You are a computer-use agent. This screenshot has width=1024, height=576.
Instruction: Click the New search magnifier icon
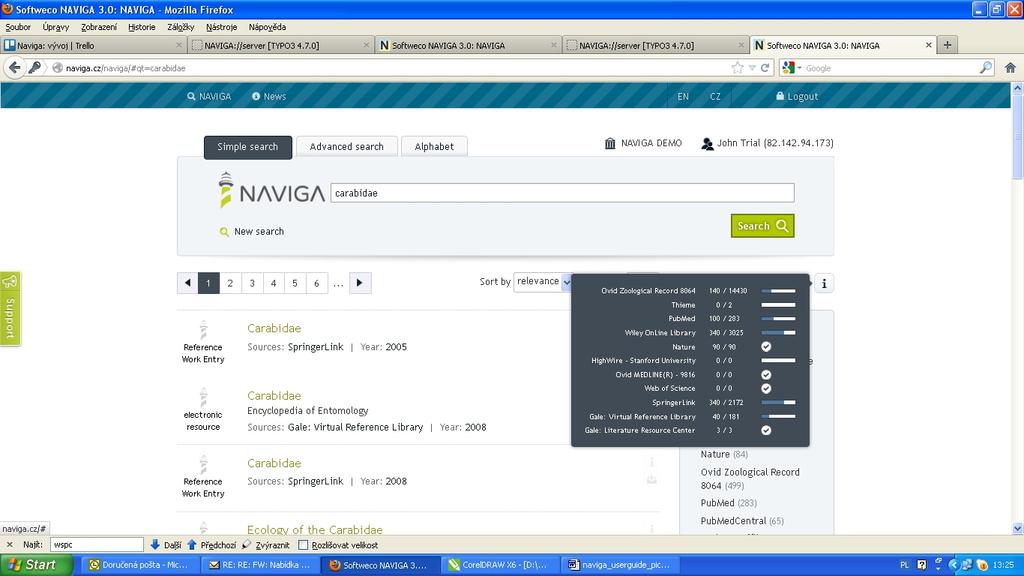click(224, 232)
